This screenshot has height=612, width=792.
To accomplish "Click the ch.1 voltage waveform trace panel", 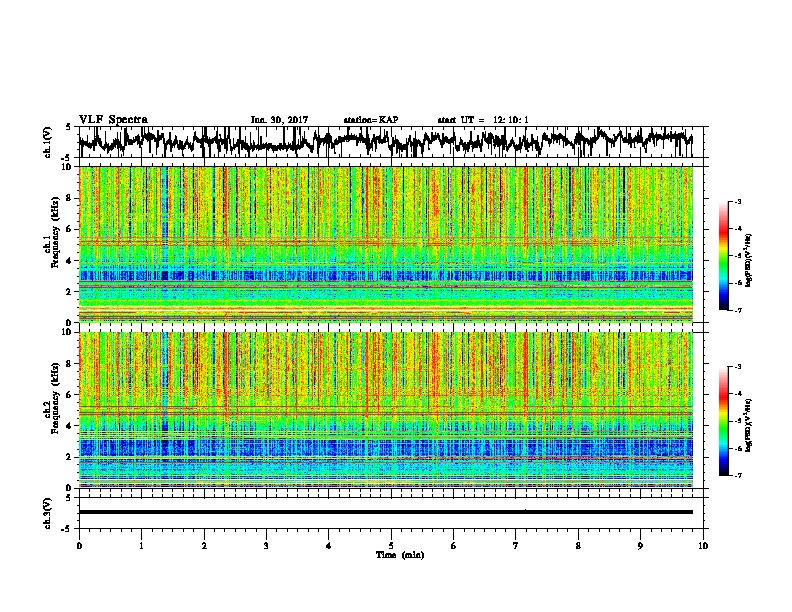I will [x=390, y=142].
